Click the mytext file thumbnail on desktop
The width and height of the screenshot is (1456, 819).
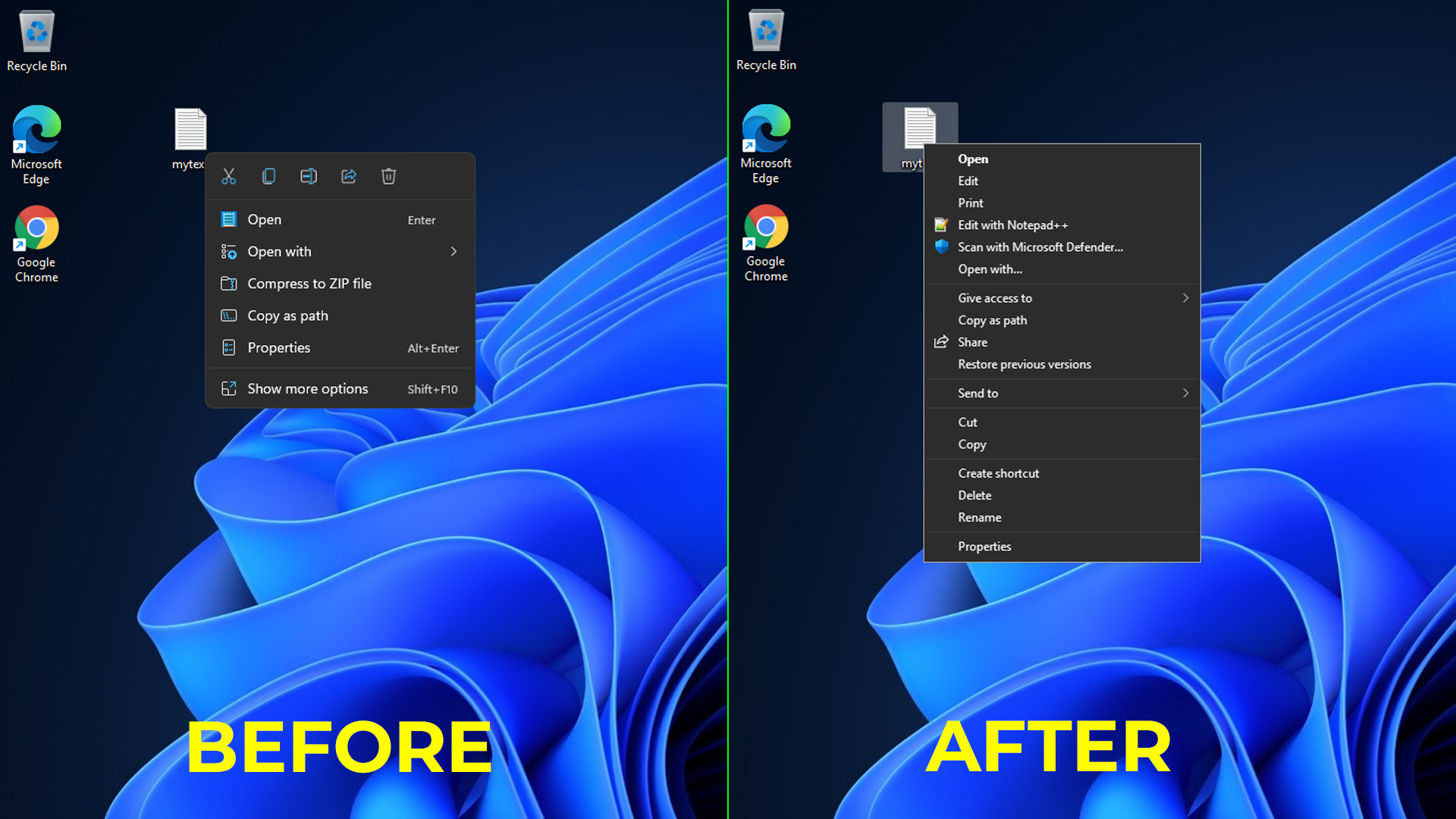coord(189,128)
